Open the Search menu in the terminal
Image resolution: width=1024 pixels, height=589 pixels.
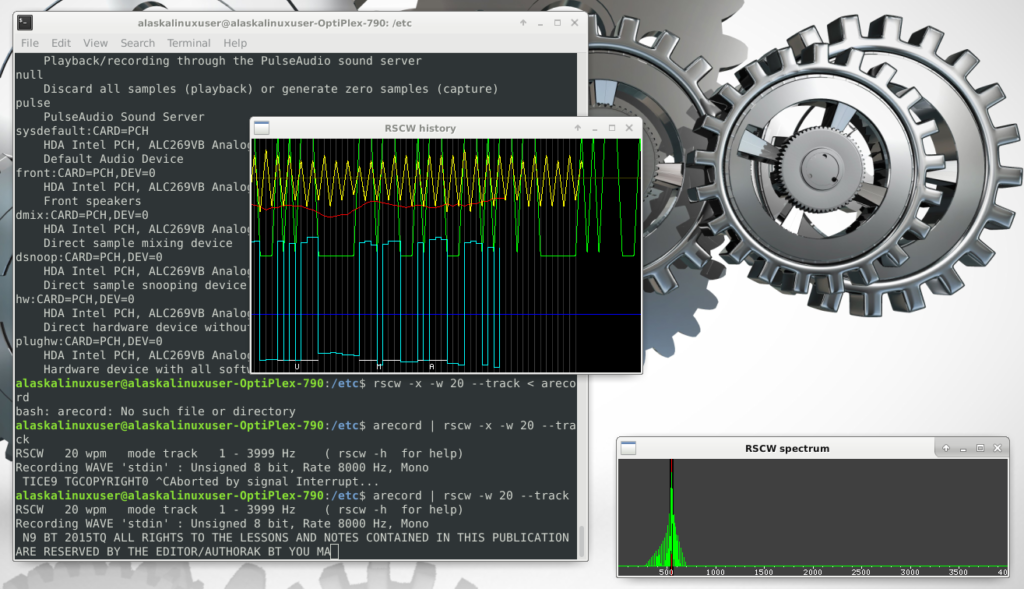coord(137,43)
